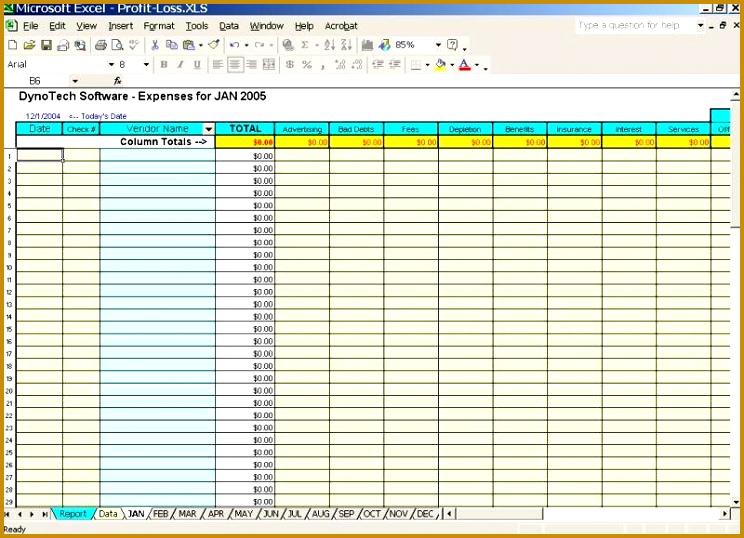
Task: Increase decimal places
Action: click(340, 65)
